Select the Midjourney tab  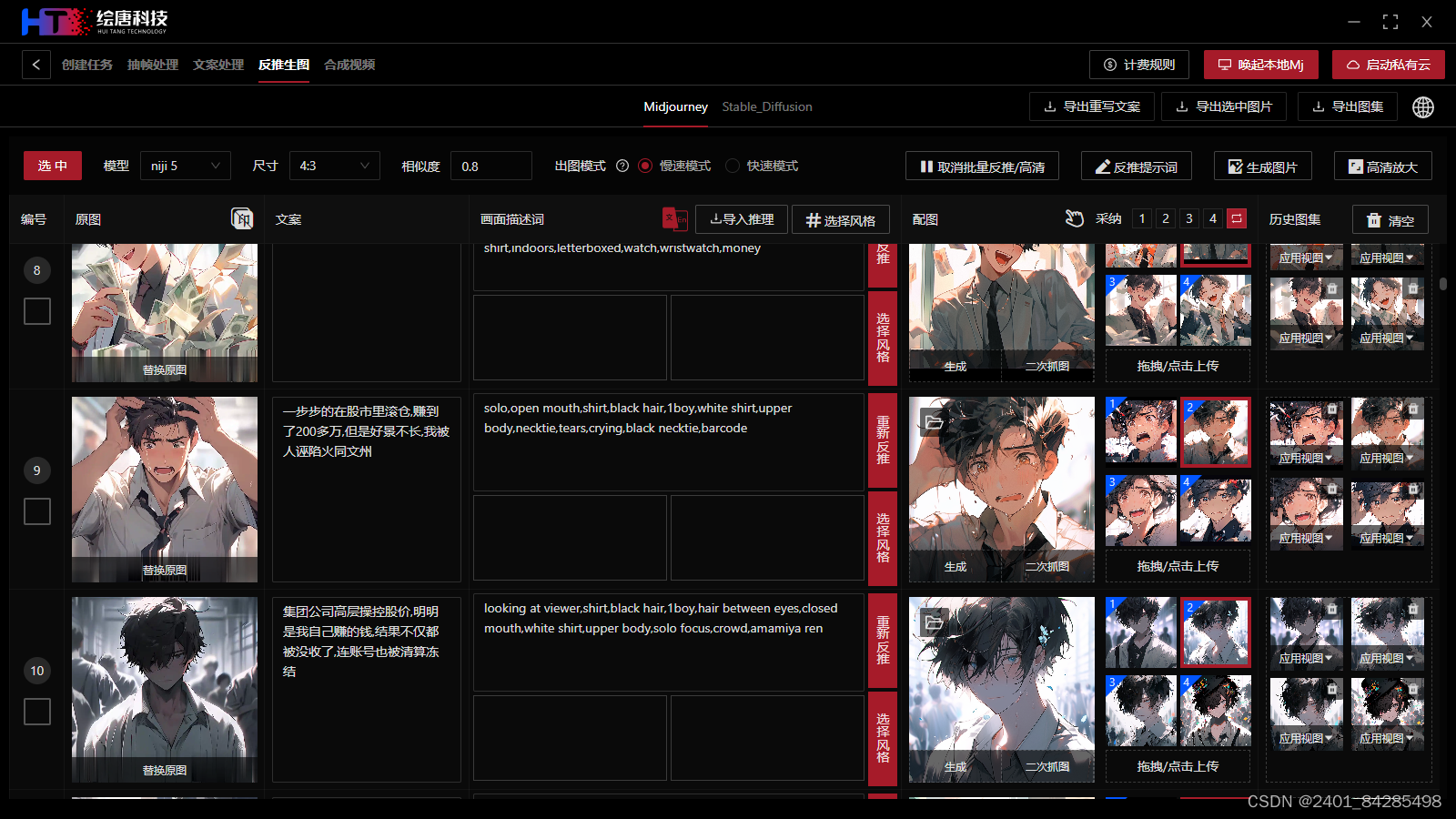coord(676,106)
